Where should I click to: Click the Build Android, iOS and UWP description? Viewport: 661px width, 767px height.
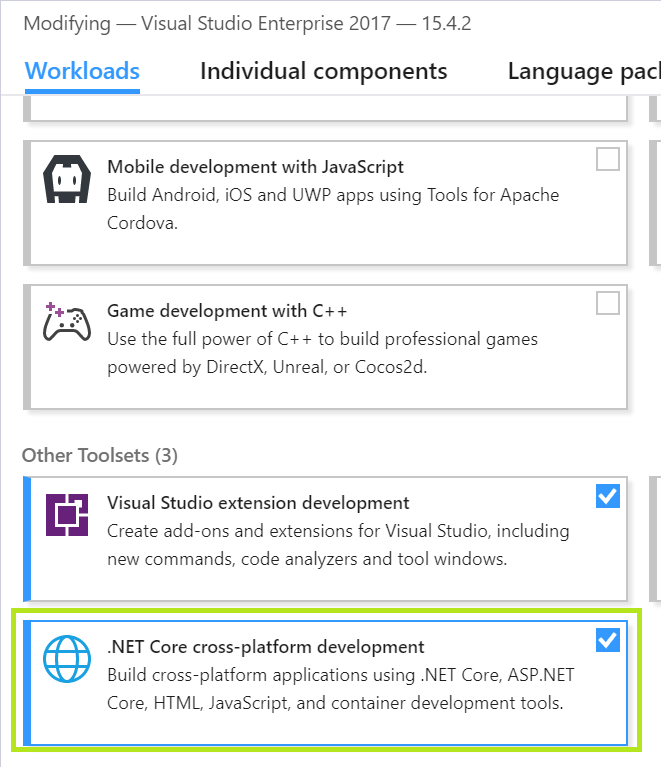(x=333, y=209)
